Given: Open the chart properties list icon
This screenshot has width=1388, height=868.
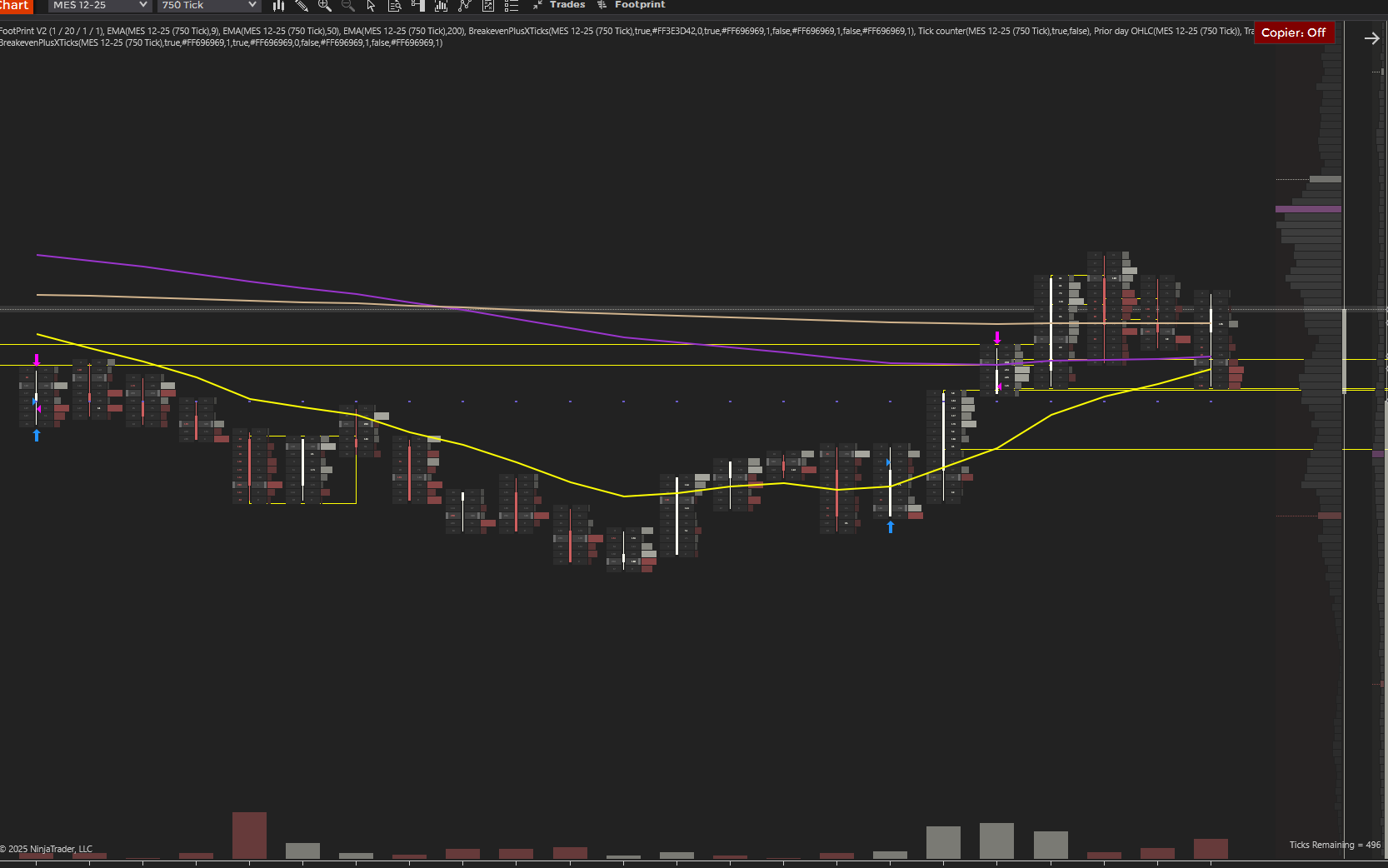Looking at the screenshot, I should pos(512,5).
